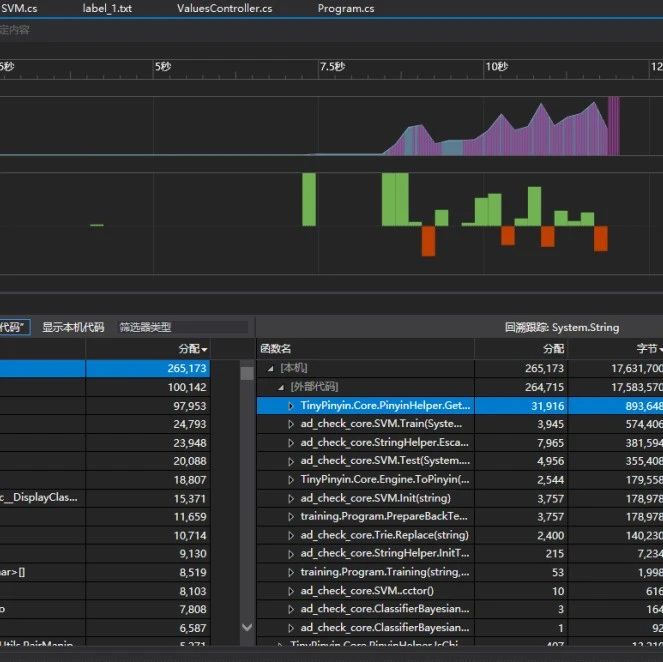Expand the ad_check_core.SVM.Init(string) row
663x662 pixels.
(291, 498)
